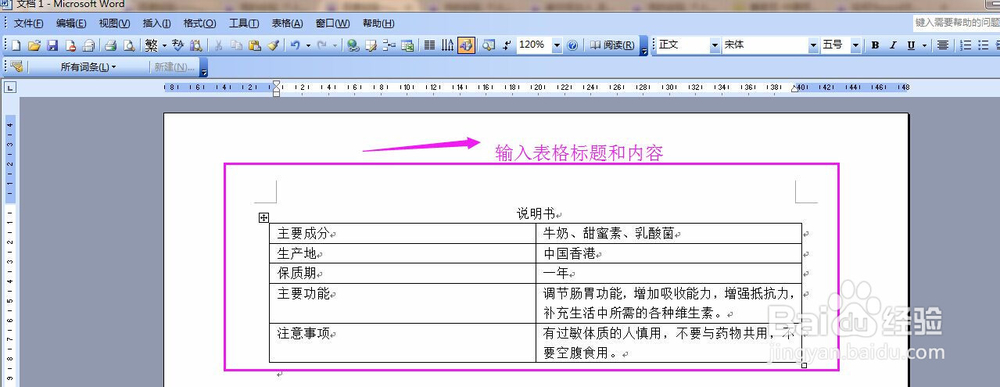Expand underline style dropdown arrow
Screen dimensions: 1000x387
click(x=924, y=45)
